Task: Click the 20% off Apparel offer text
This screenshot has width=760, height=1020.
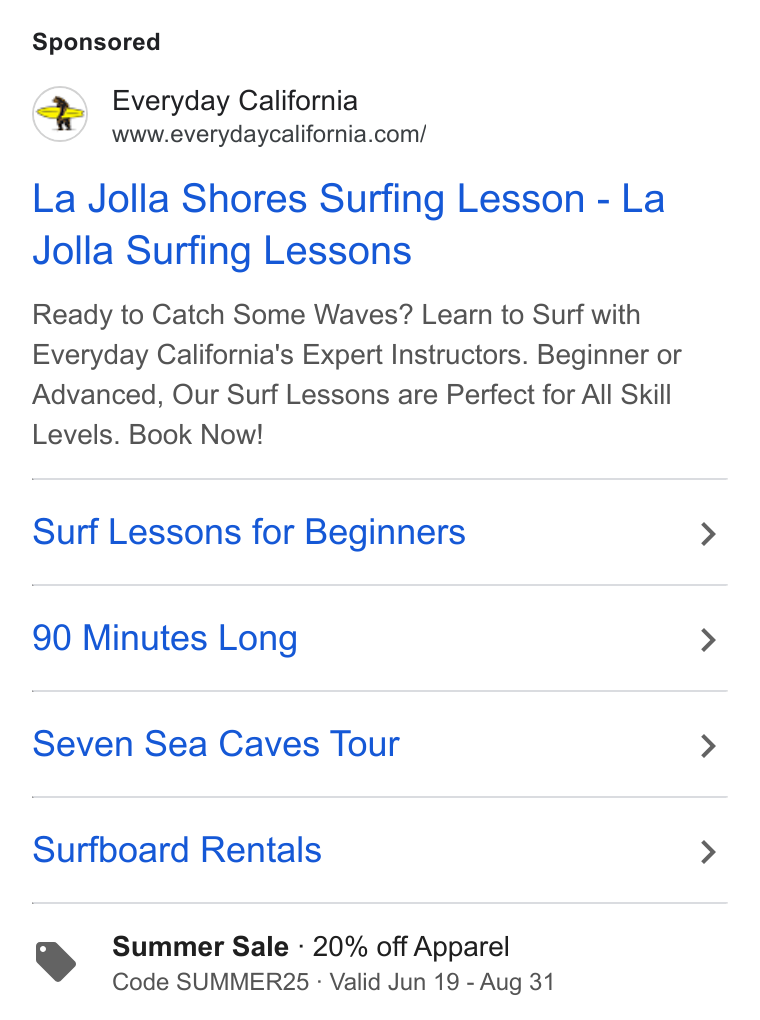Action: tap(411, 947)
